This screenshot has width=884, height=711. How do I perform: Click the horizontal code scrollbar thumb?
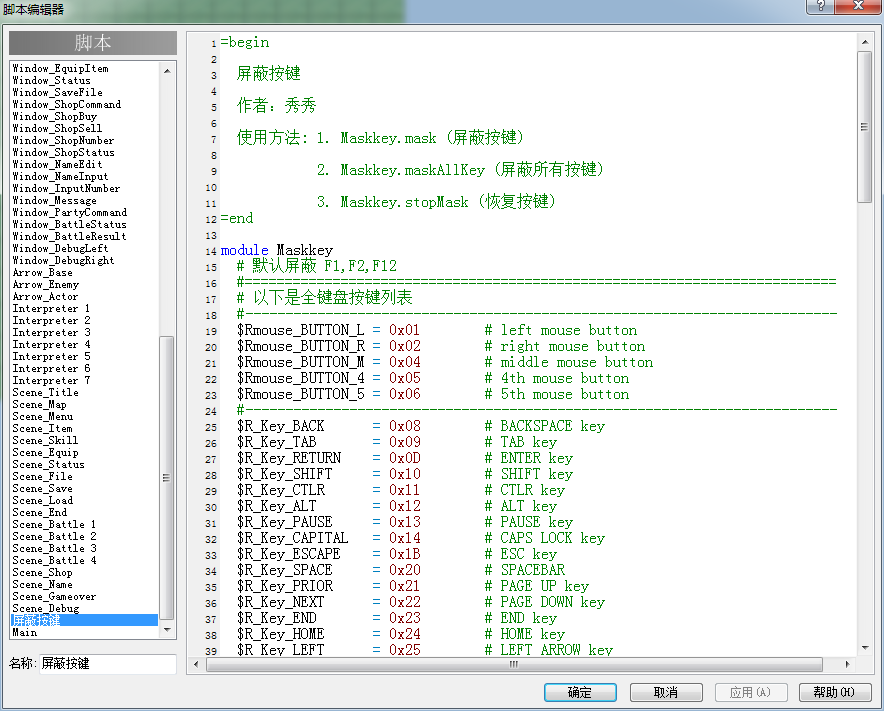click(x=514, y=664)
